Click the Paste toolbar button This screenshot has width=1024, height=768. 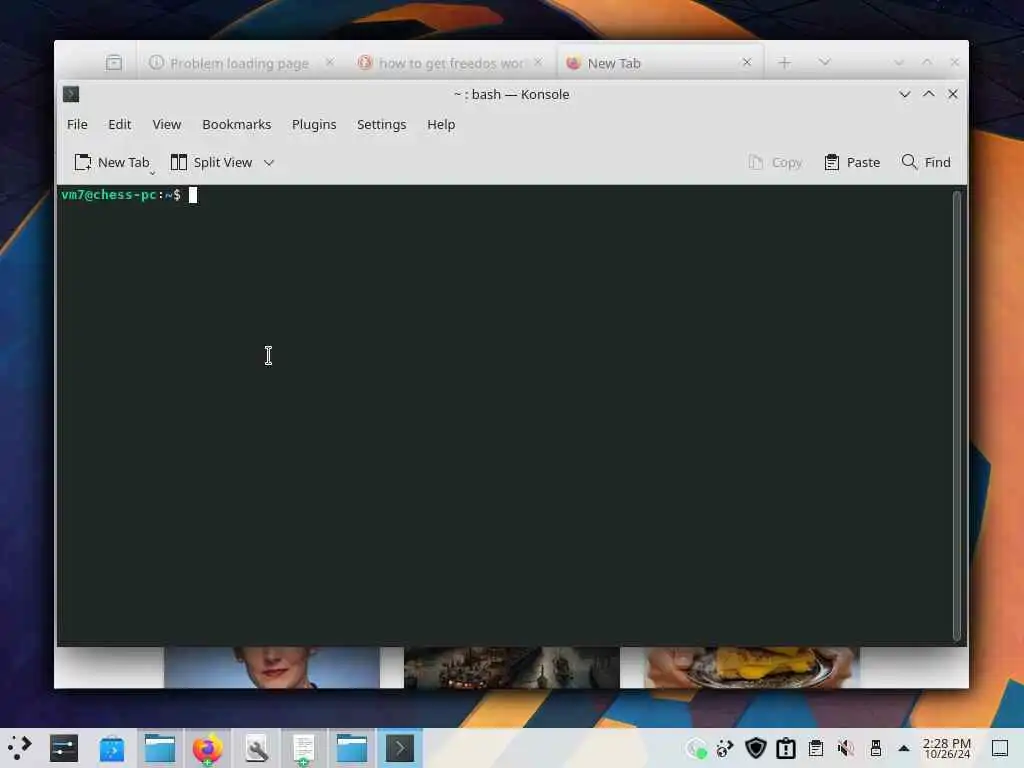(852, 162)
